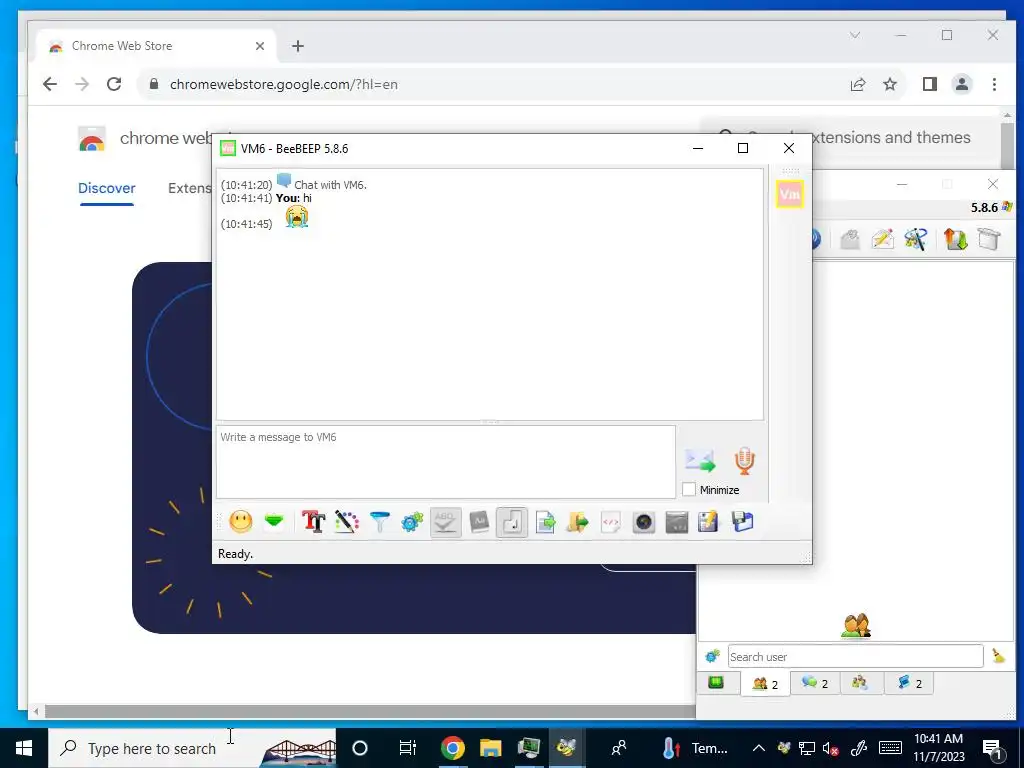Click the file transfer up-down arrows icon
This screenshot has width=1024, height=768.
(x=955, y=240)
